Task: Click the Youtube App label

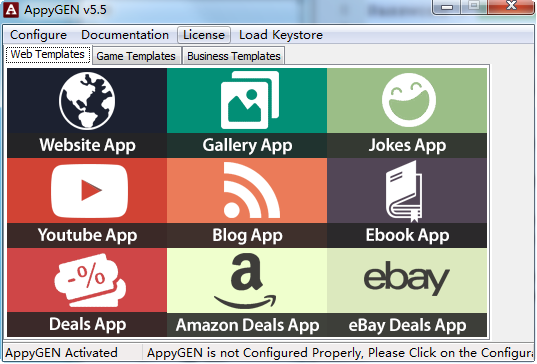Action: [87, 235]
